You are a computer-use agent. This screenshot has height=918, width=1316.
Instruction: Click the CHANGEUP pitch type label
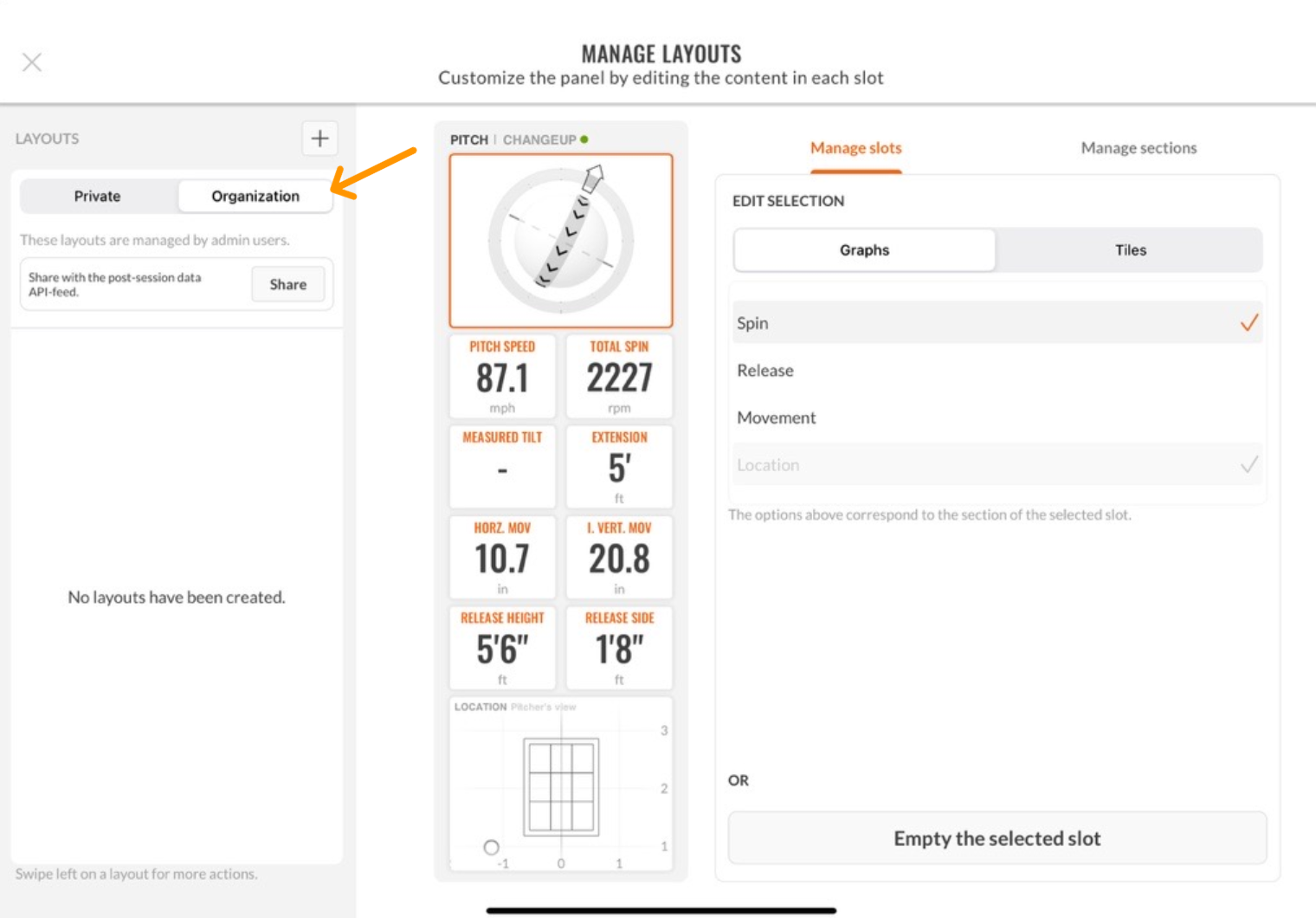point(539,139)
